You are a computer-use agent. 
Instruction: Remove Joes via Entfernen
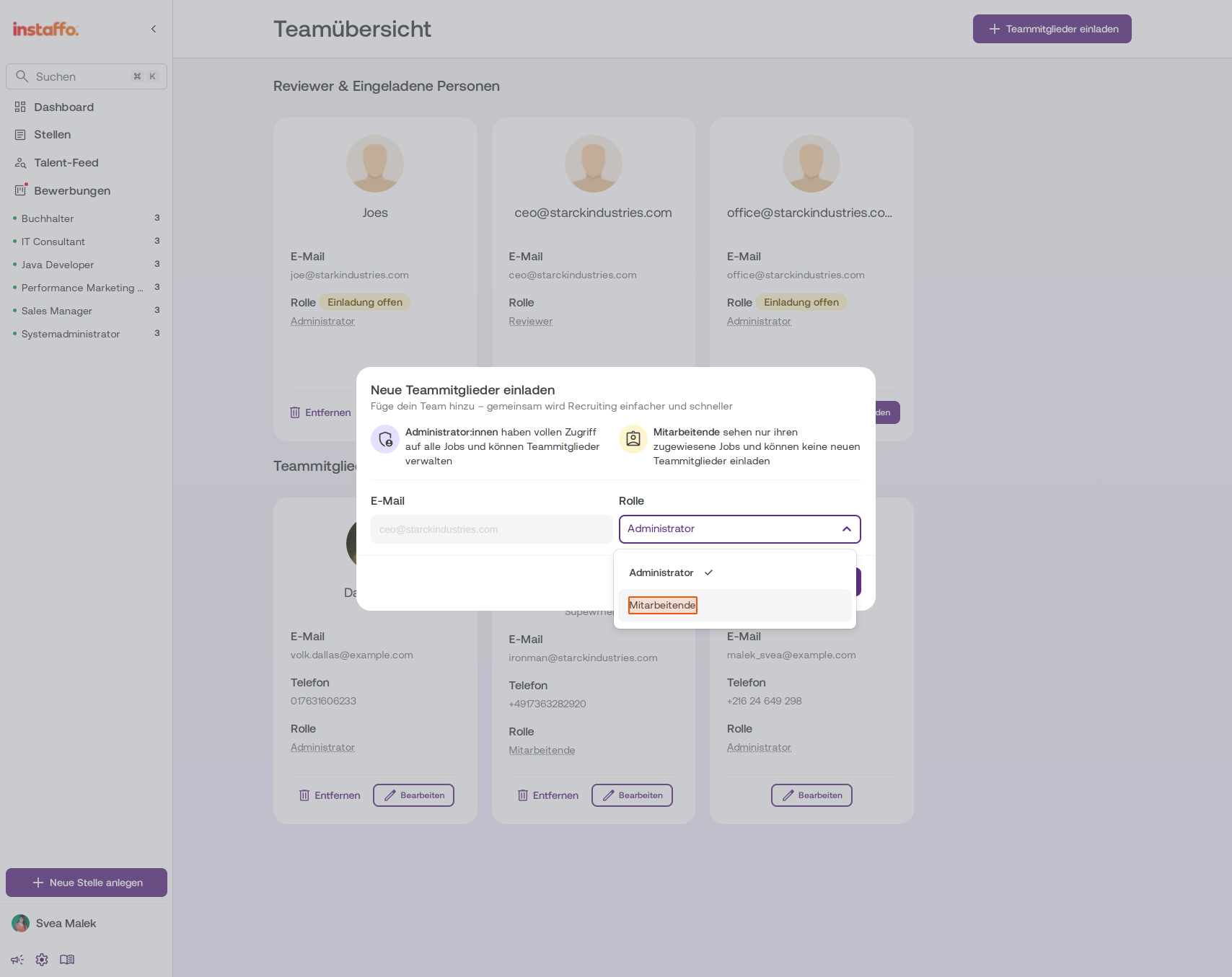click(321, 412)
